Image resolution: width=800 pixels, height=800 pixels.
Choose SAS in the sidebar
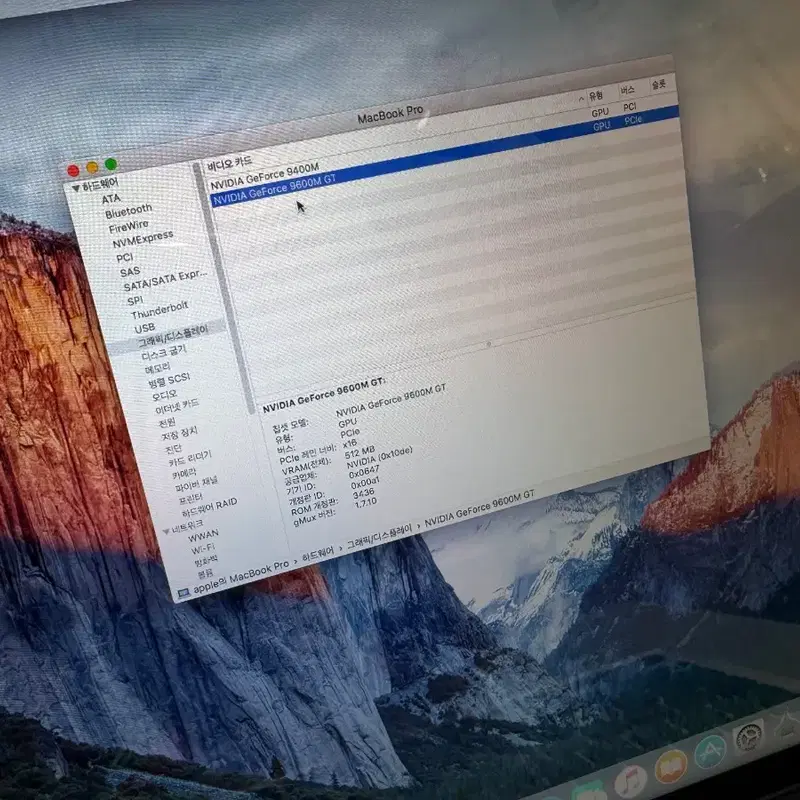[x=130, y=272]
